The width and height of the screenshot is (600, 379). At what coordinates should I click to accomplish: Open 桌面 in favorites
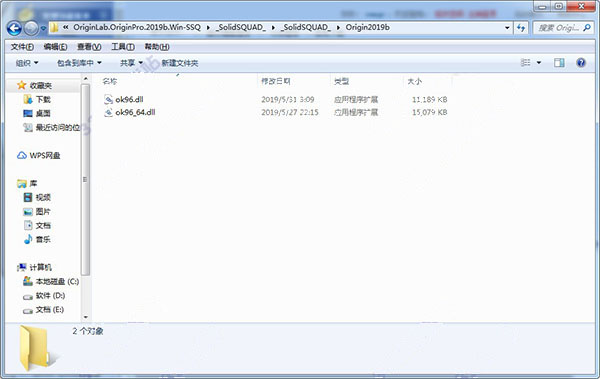(43, 113)
